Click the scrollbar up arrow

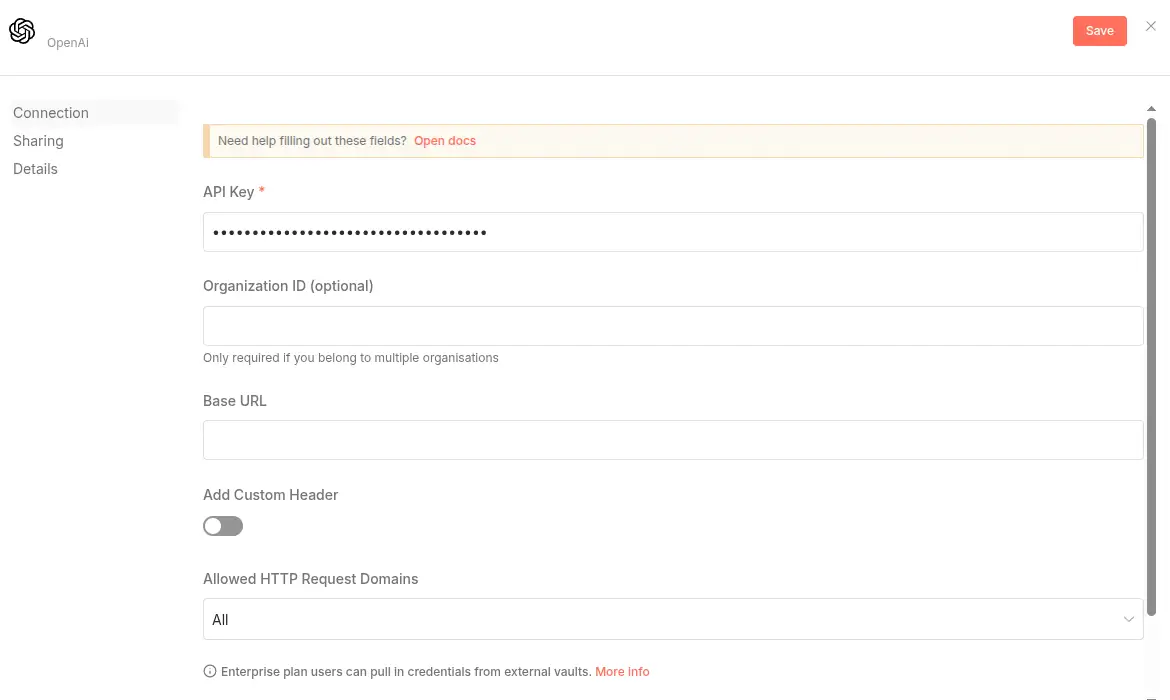tap(1151, 108)
